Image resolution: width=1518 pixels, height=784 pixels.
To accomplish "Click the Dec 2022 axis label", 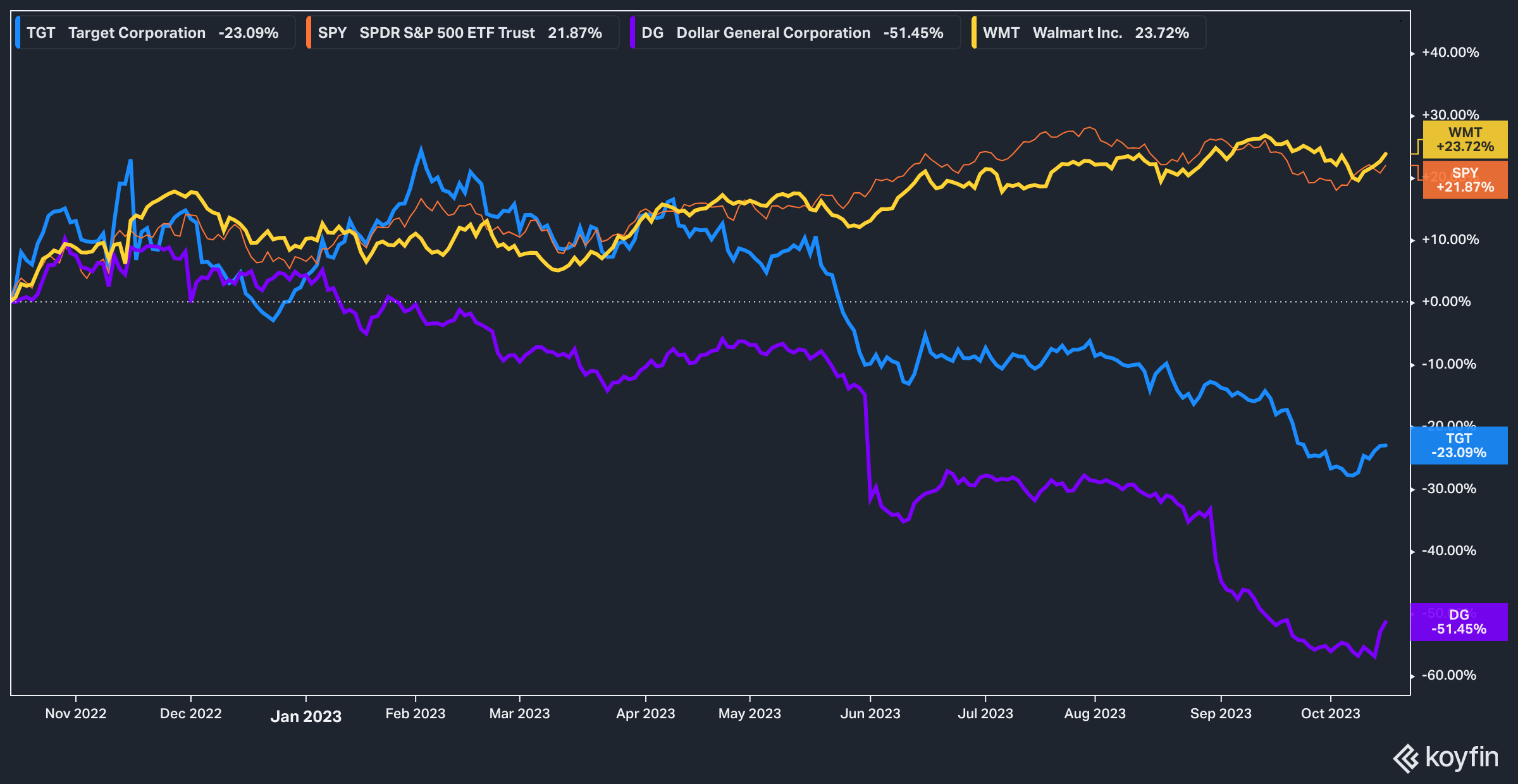I will click(x=191, y=714).
